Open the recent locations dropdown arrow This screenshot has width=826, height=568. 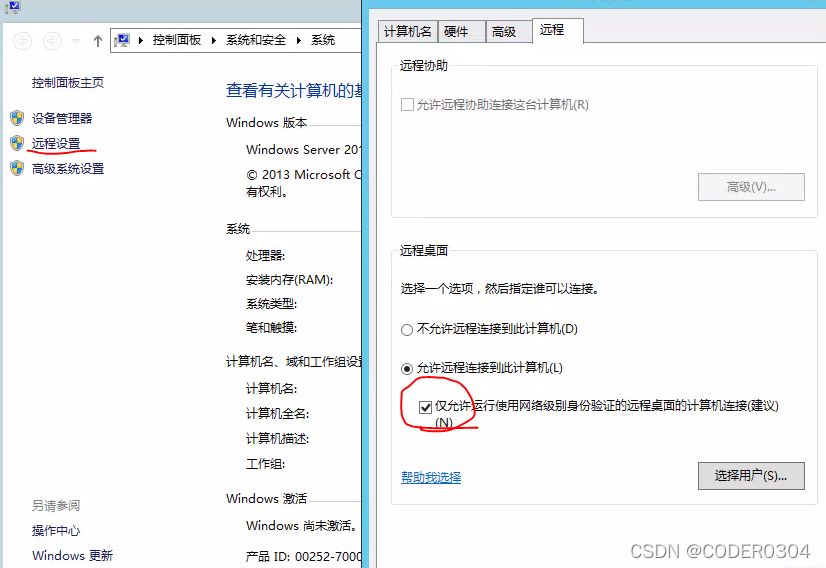75,41
